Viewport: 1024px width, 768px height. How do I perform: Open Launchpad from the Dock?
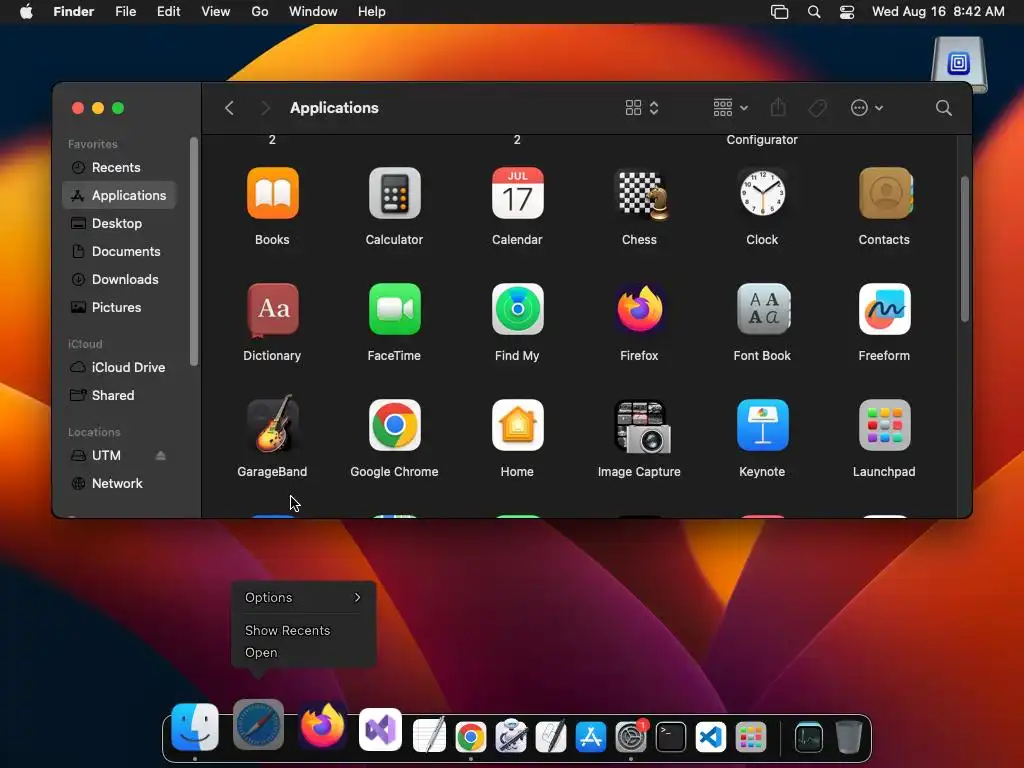(x=750, y=737)
